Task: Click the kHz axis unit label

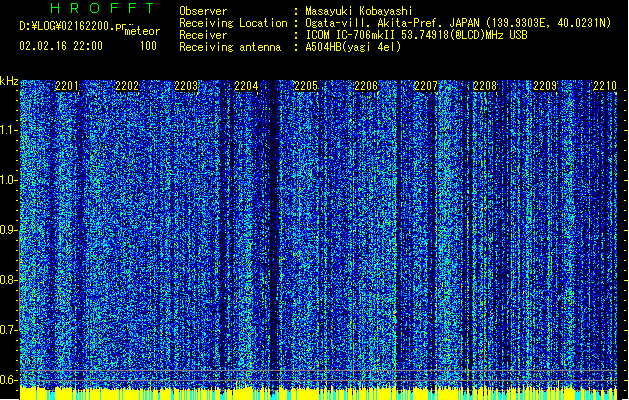Action: coord(9,81)
